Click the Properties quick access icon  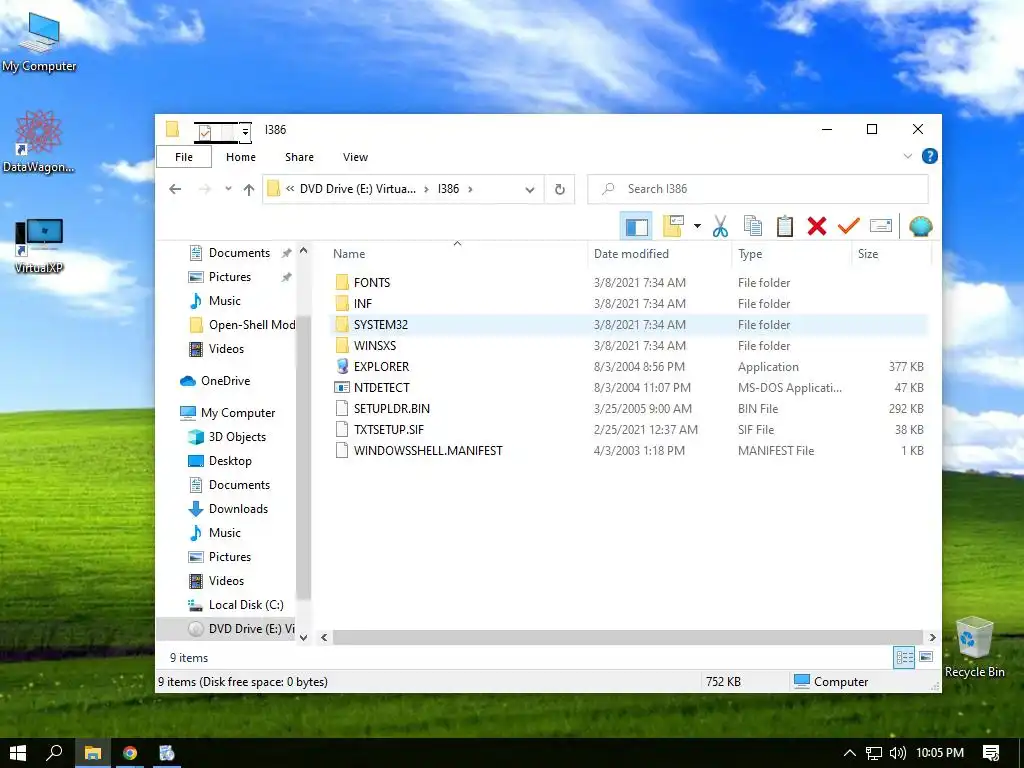(x=205, y=132)
